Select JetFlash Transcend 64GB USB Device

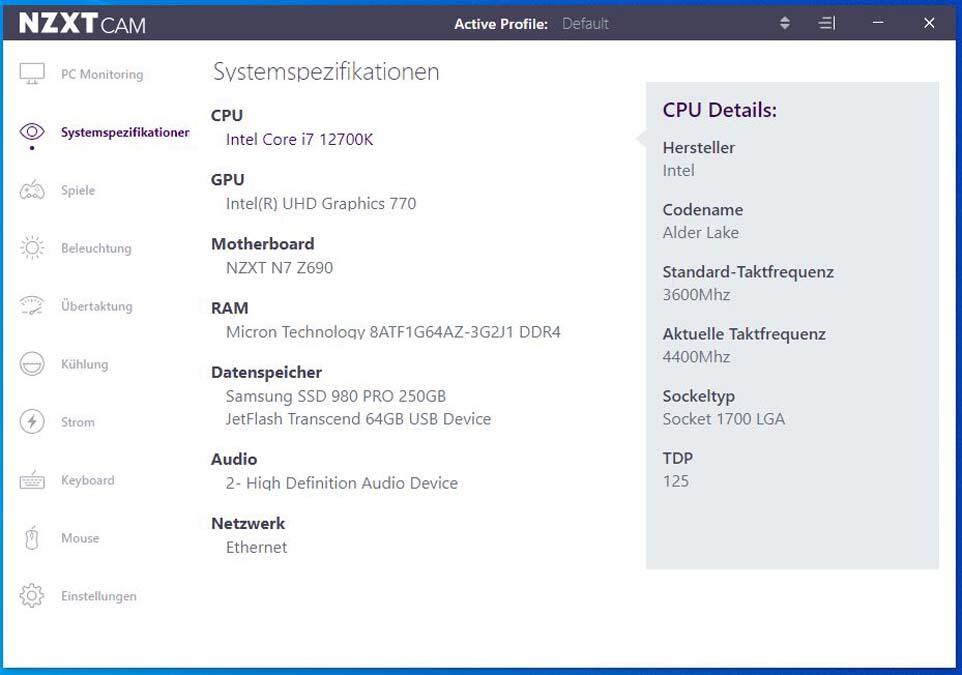click(x=358, y=419)
